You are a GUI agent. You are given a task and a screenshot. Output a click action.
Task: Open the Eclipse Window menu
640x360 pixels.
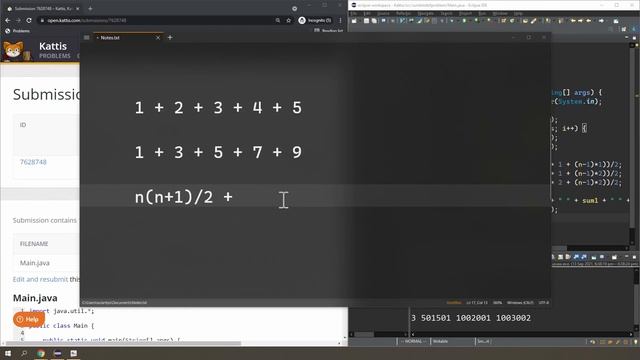(x=500, y=13)
